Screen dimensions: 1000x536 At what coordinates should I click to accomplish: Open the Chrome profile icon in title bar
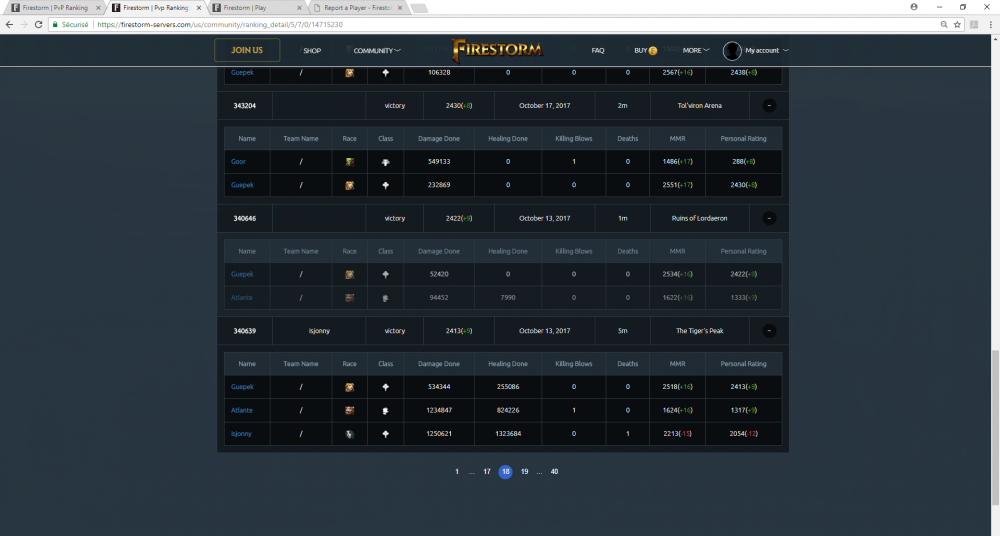[914, 7]
